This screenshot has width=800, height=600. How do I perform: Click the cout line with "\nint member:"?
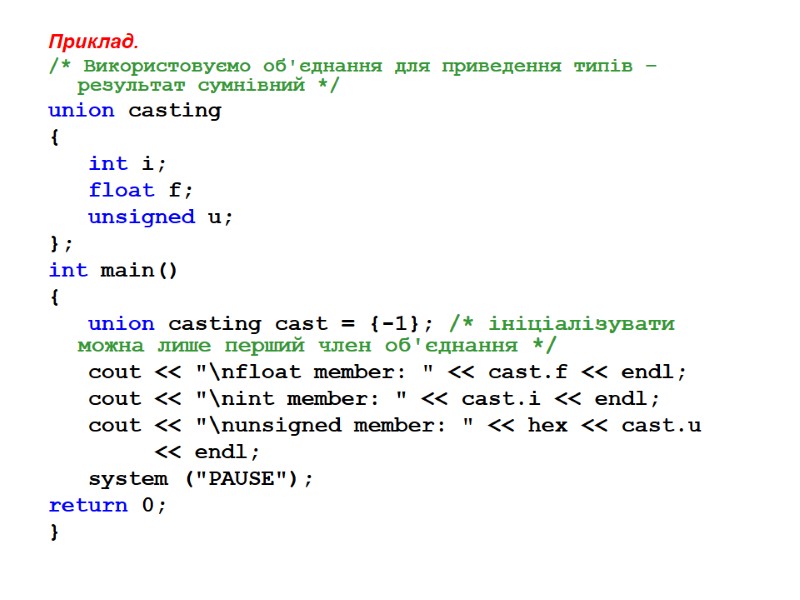pyautogui.click(x=374, y=398)
